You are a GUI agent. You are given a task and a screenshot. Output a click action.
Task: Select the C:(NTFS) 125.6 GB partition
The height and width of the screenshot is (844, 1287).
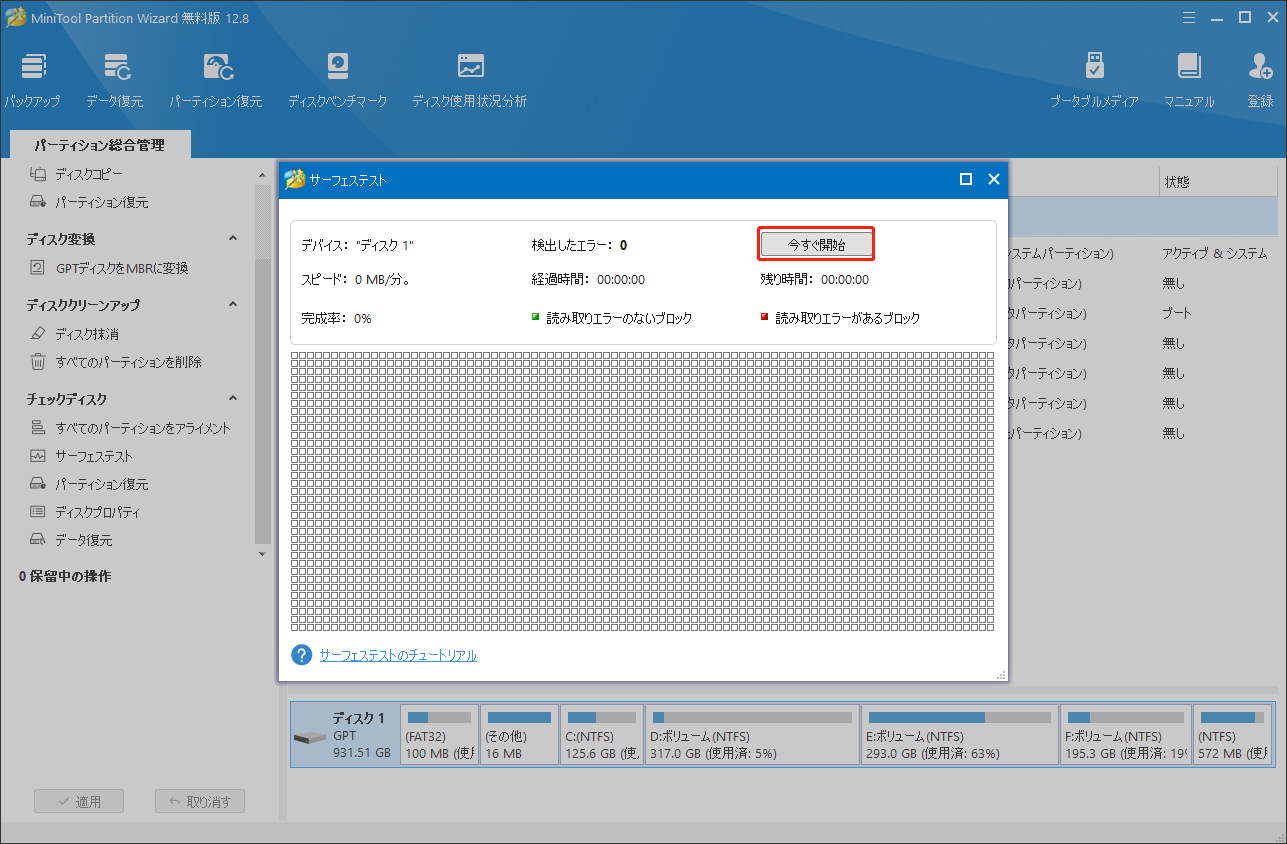point(602,734)
